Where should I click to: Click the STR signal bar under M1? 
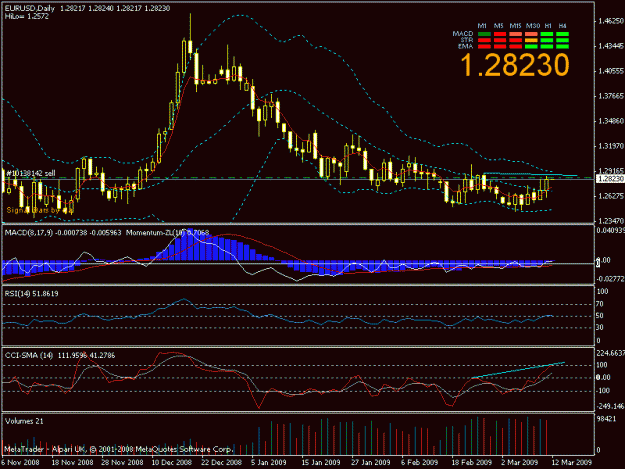click(484, 40)
